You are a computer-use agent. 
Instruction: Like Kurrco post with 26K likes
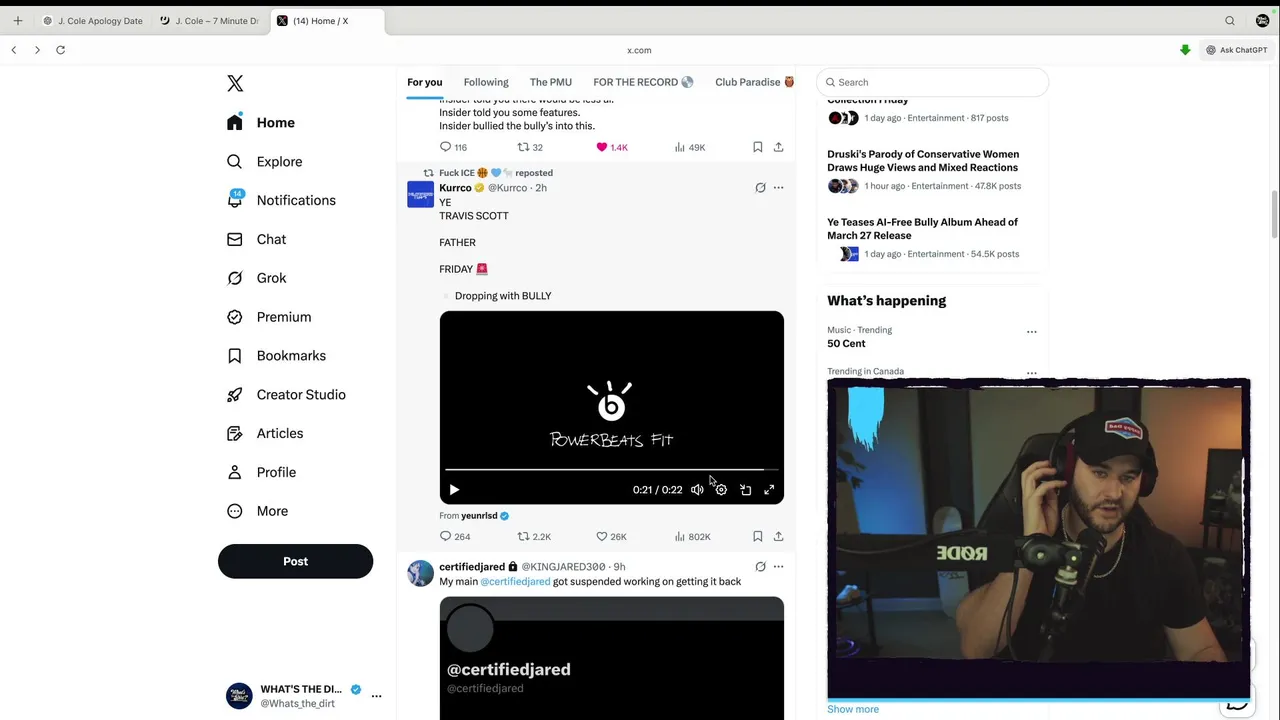pyautogui.click(x=611, y=537)
